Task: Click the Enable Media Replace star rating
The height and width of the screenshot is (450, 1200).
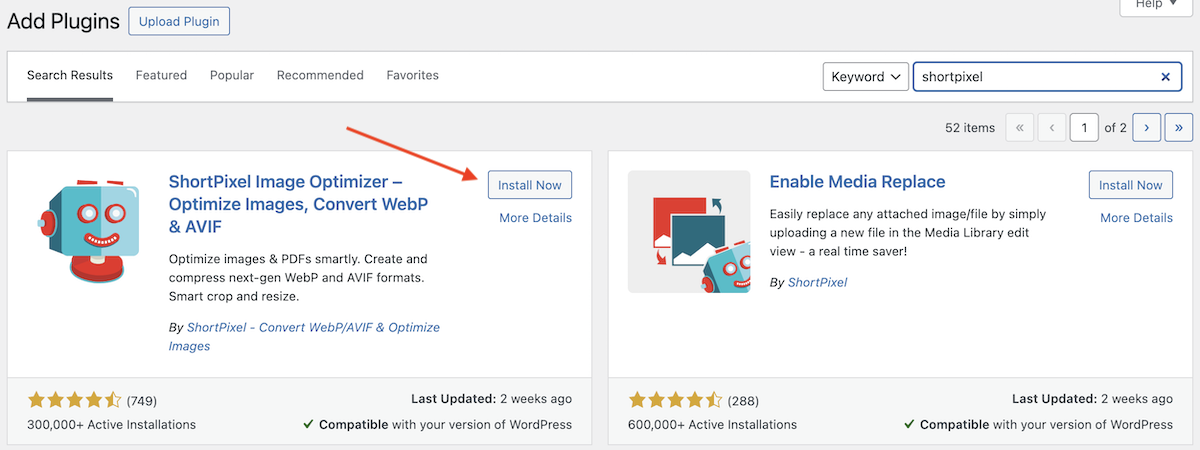Action: pos(675,400)
